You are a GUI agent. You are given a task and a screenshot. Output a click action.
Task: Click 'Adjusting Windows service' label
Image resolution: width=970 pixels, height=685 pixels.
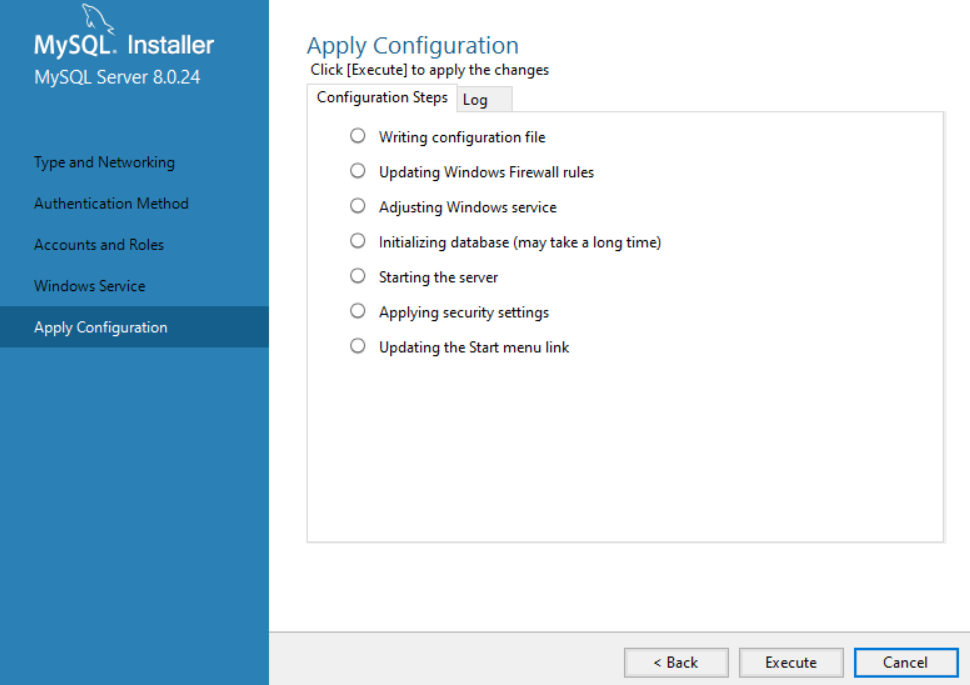point(468,207)
